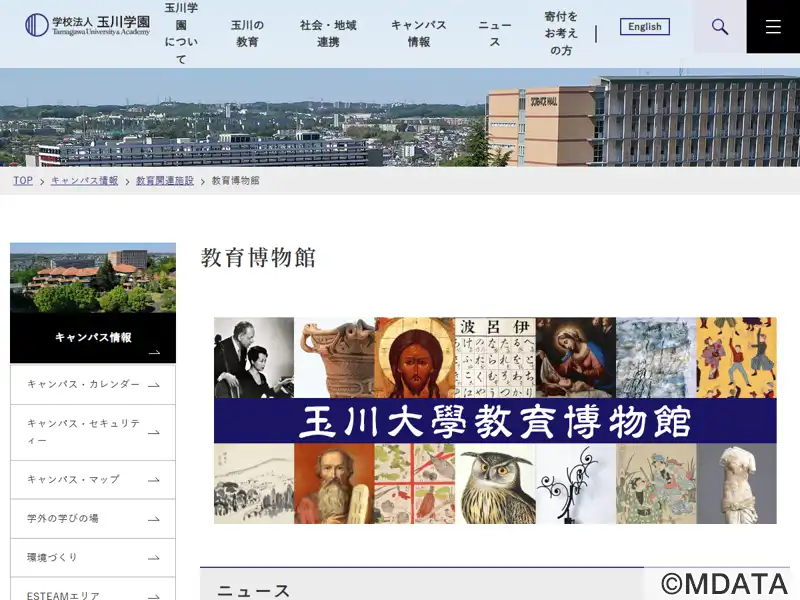Open the hamburger menu icon
800x600 pixels.
pos(773,27)
